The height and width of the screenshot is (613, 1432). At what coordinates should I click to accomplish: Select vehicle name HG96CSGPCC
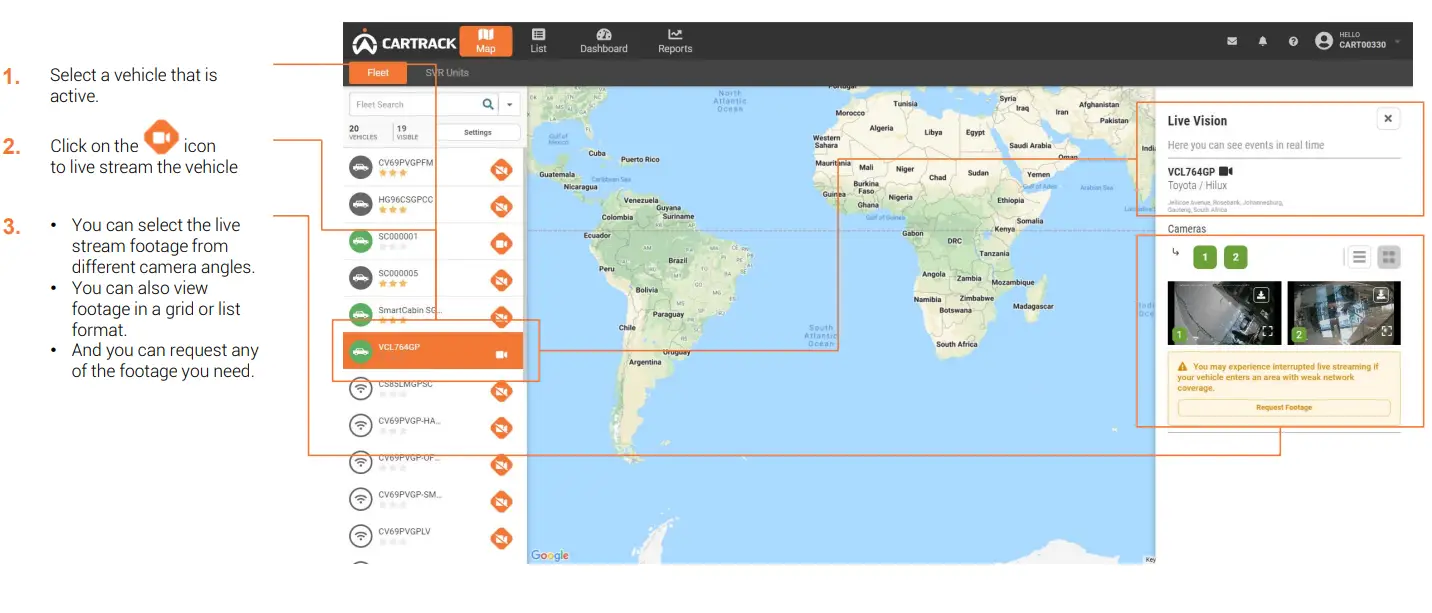[x=405, y=199]
